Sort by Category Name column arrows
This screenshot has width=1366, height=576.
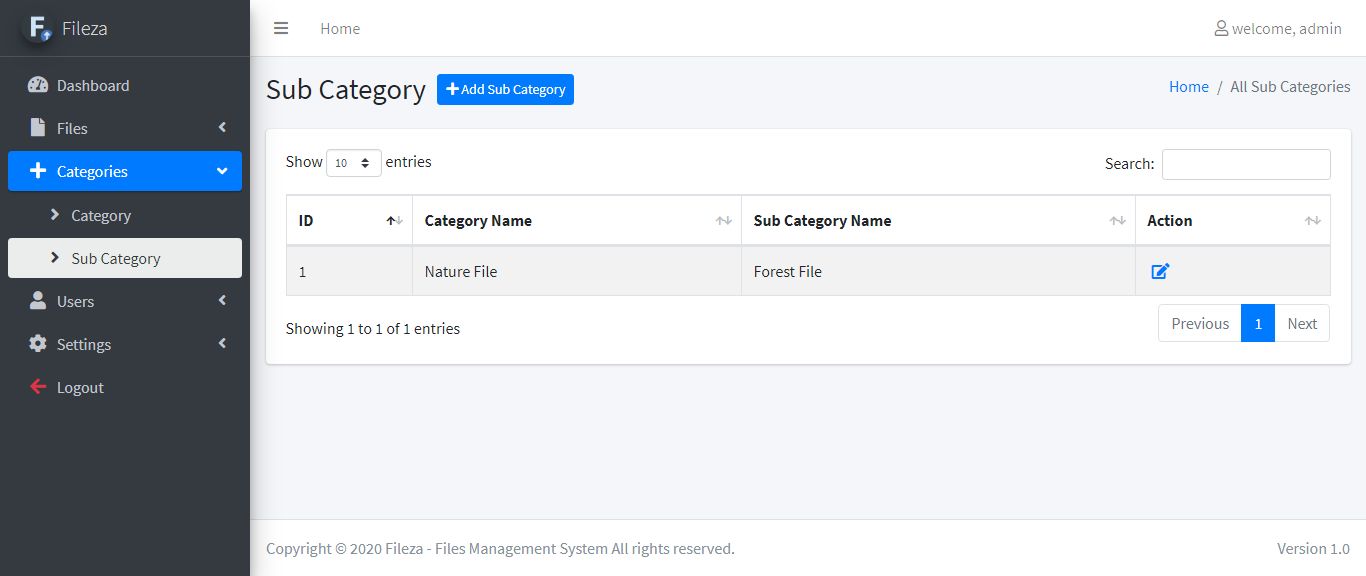(724, 221)
